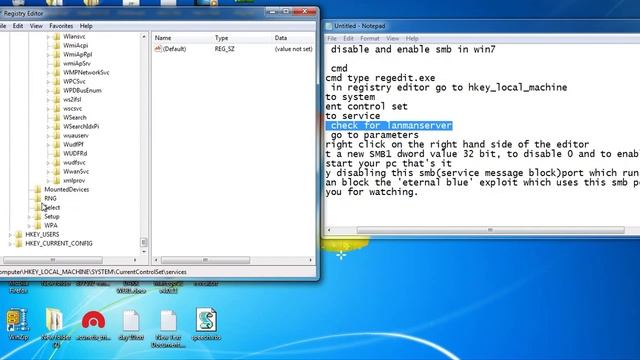The image size is (640, 360).
Task: Click the Wlansvc folder icon
Action: [57, 36]
